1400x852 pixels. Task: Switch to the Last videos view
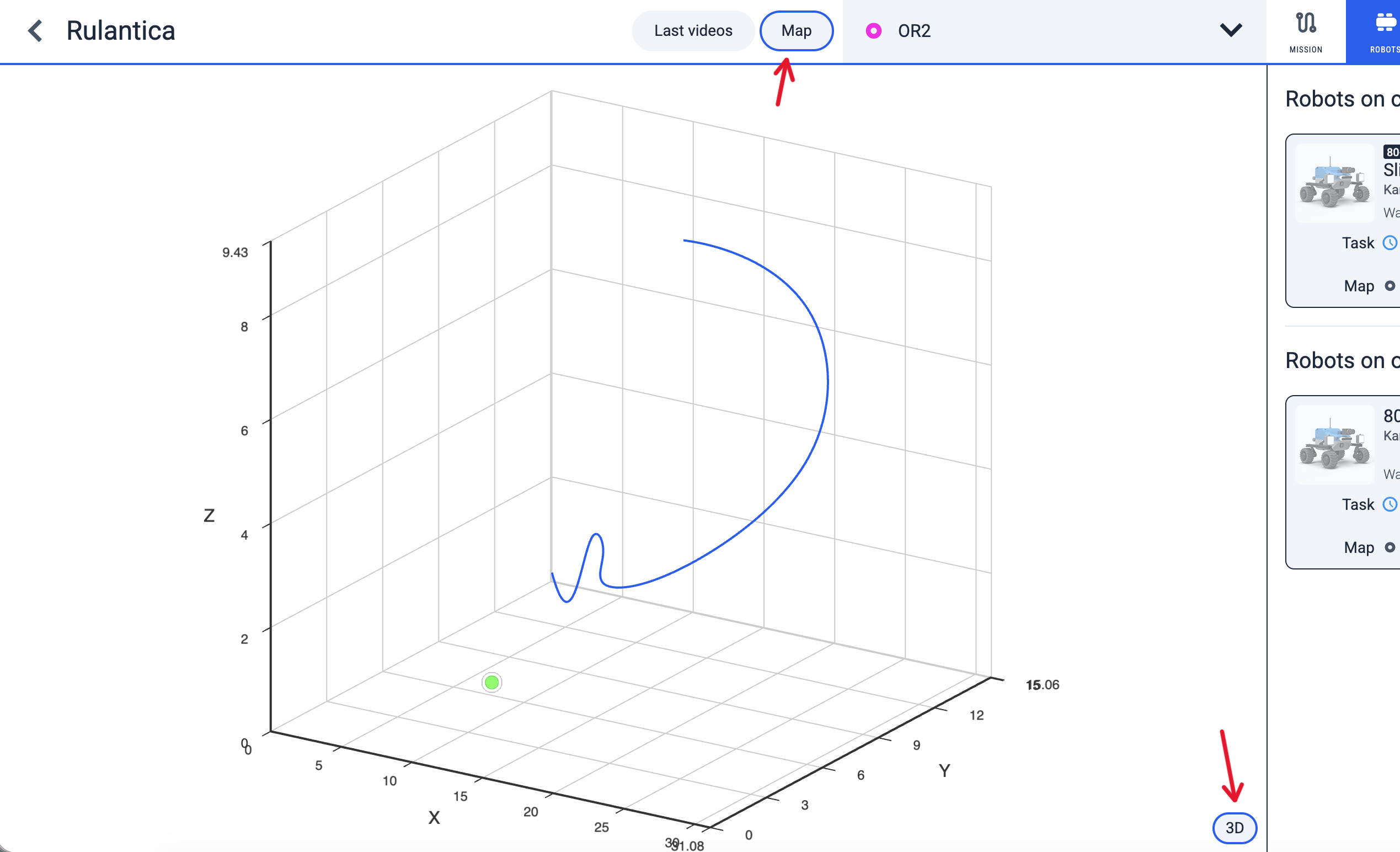coord(693,31)
